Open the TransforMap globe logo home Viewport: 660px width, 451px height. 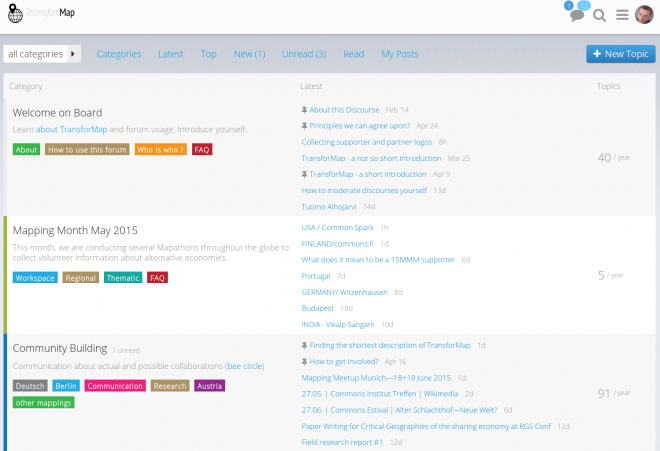tap(41, 13)
